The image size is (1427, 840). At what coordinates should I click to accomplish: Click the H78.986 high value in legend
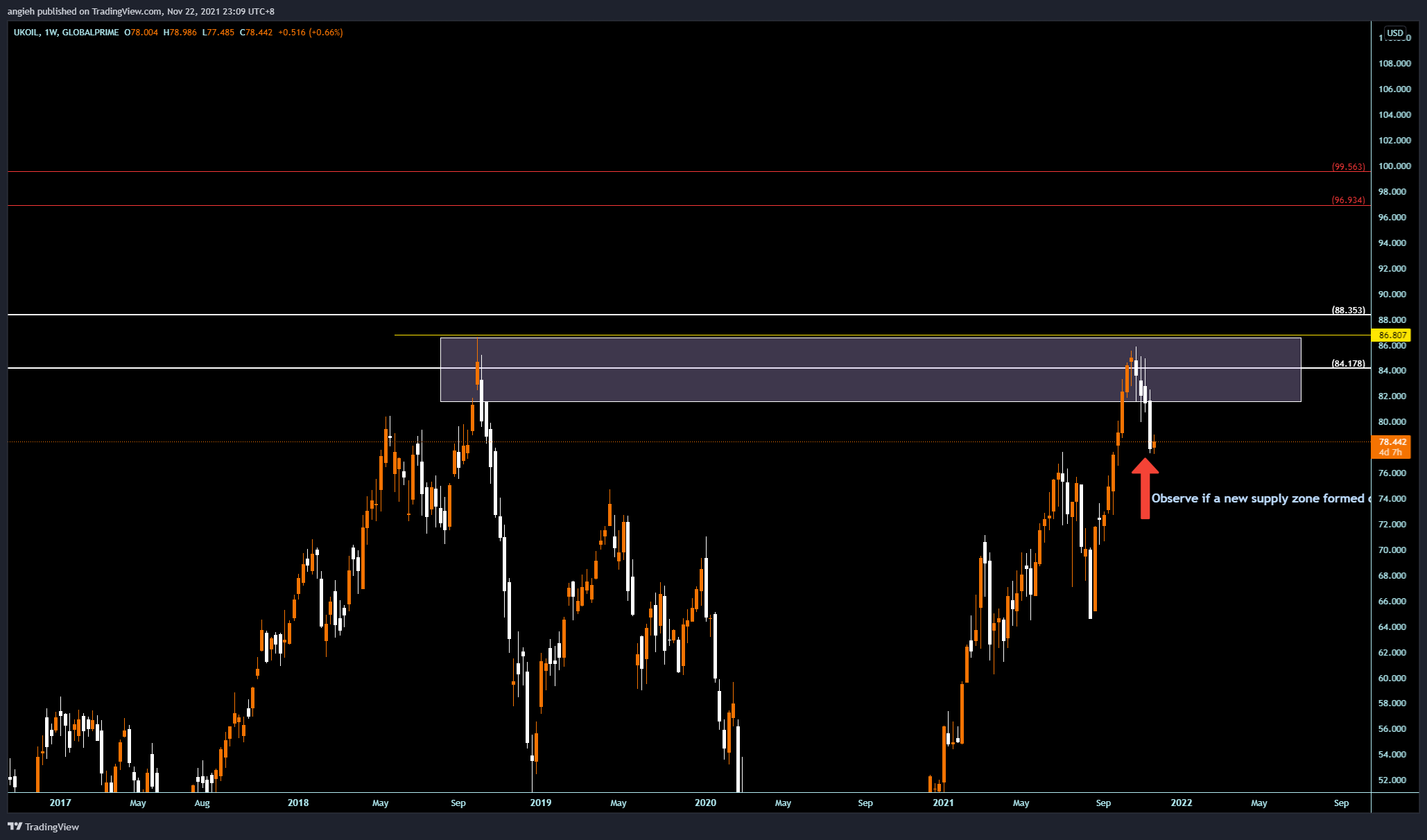coord(180,33)
